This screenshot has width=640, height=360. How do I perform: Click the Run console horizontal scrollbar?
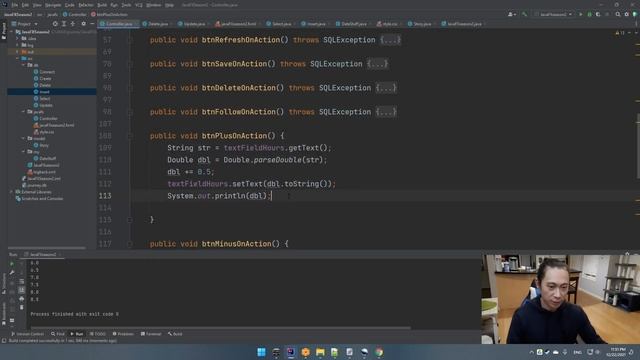220,327
